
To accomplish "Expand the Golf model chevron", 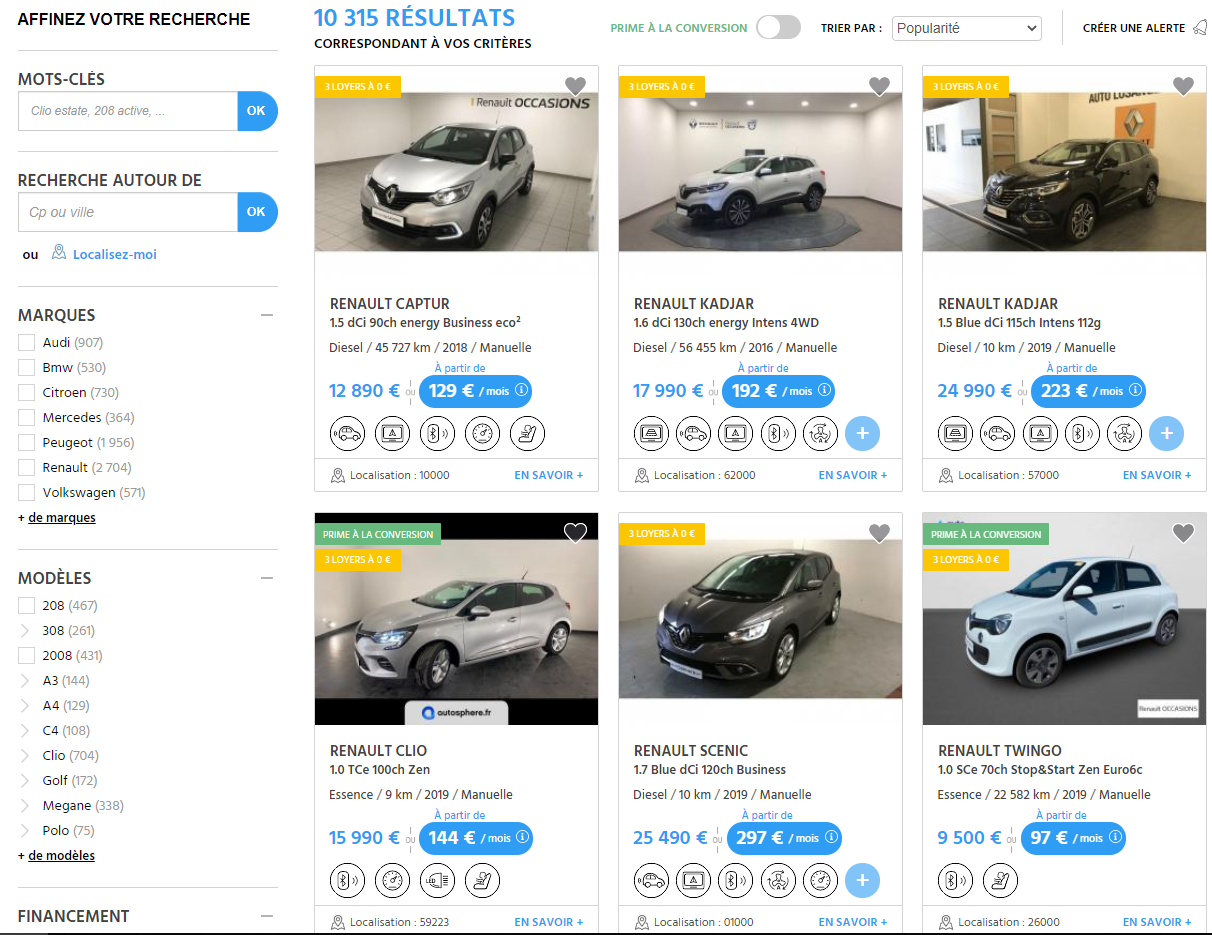I will (x=25, y=781).
